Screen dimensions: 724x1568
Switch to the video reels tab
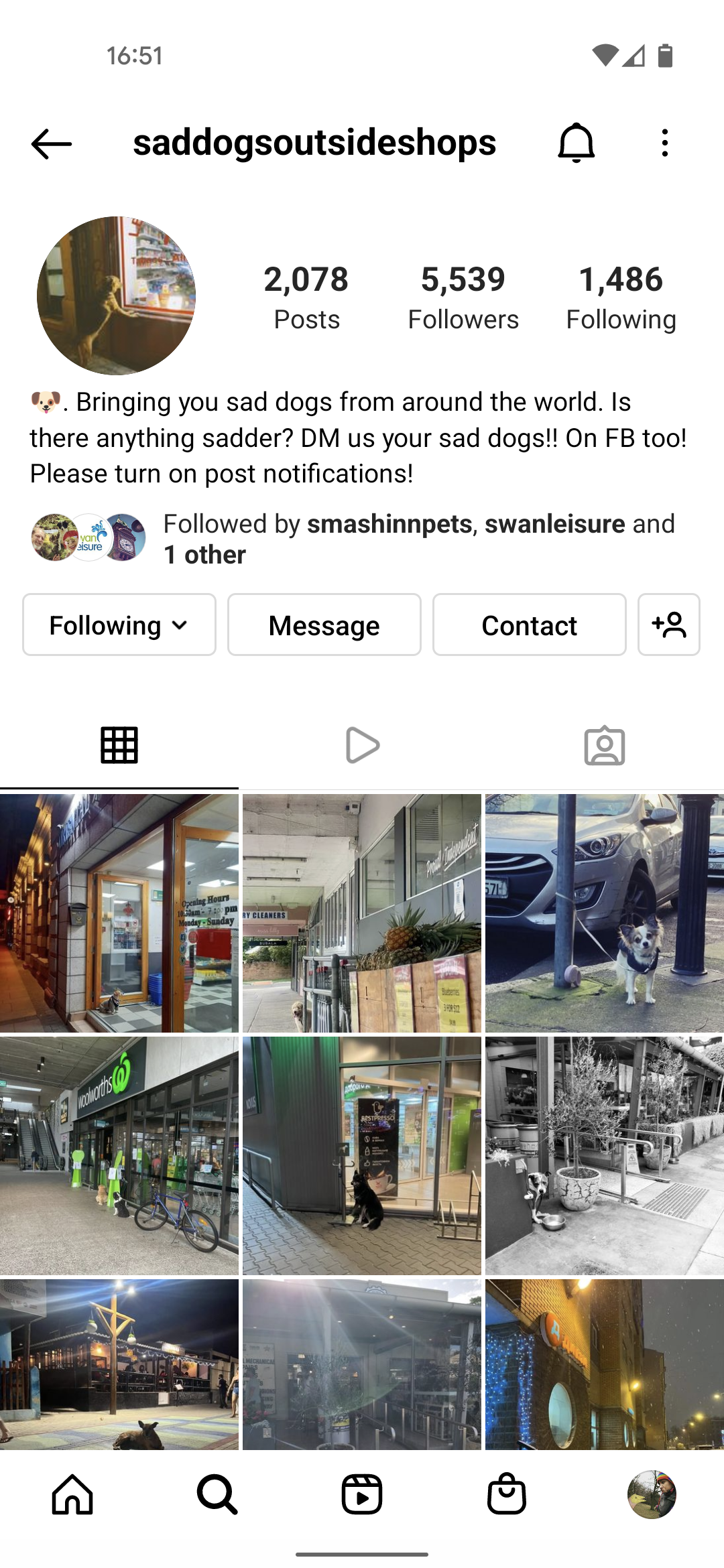pos(362,745)
